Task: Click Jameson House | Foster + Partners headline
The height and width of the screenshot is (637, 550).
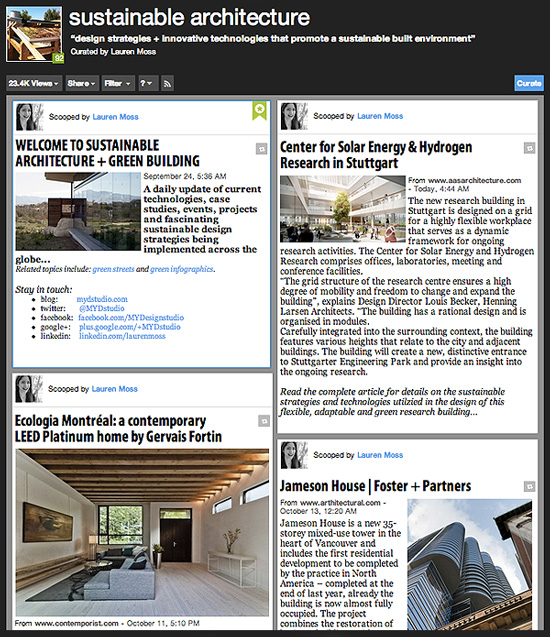Action: (375, 486)
